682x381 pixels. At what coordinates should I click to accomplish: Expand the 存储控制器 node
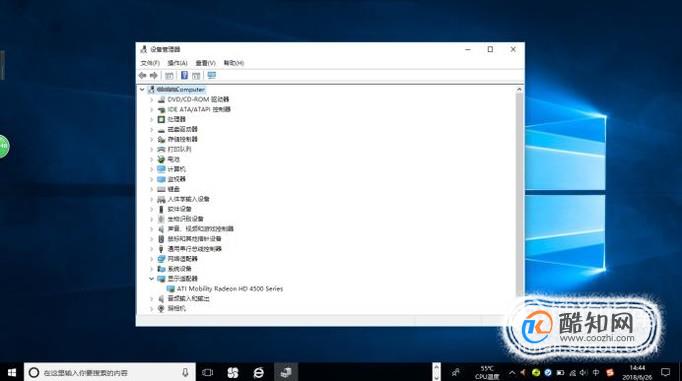coord(152,140)
